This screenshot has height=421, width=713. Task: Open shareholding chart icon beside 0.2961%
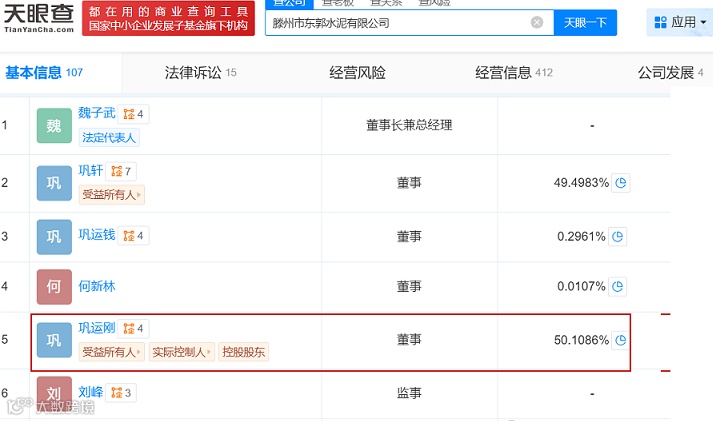618,236
